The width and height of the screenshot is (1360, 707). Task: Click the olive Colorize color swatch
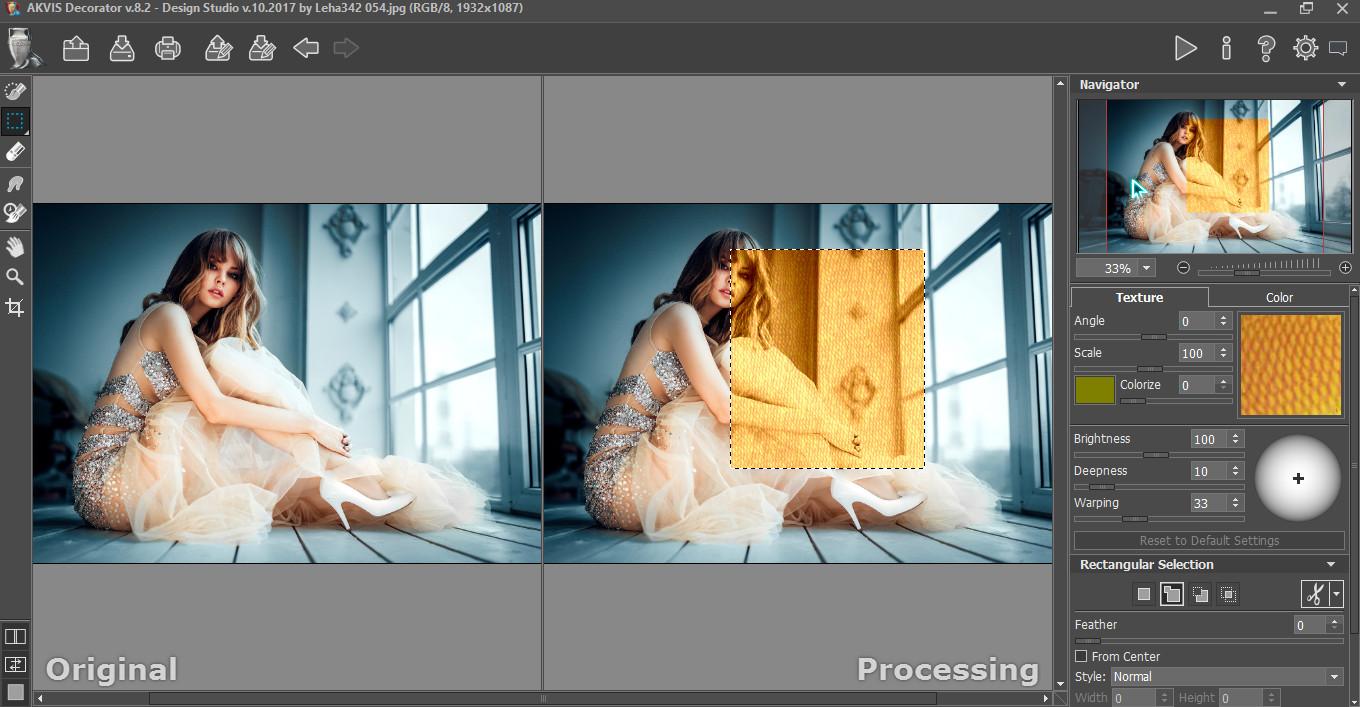pos(1094,390)
